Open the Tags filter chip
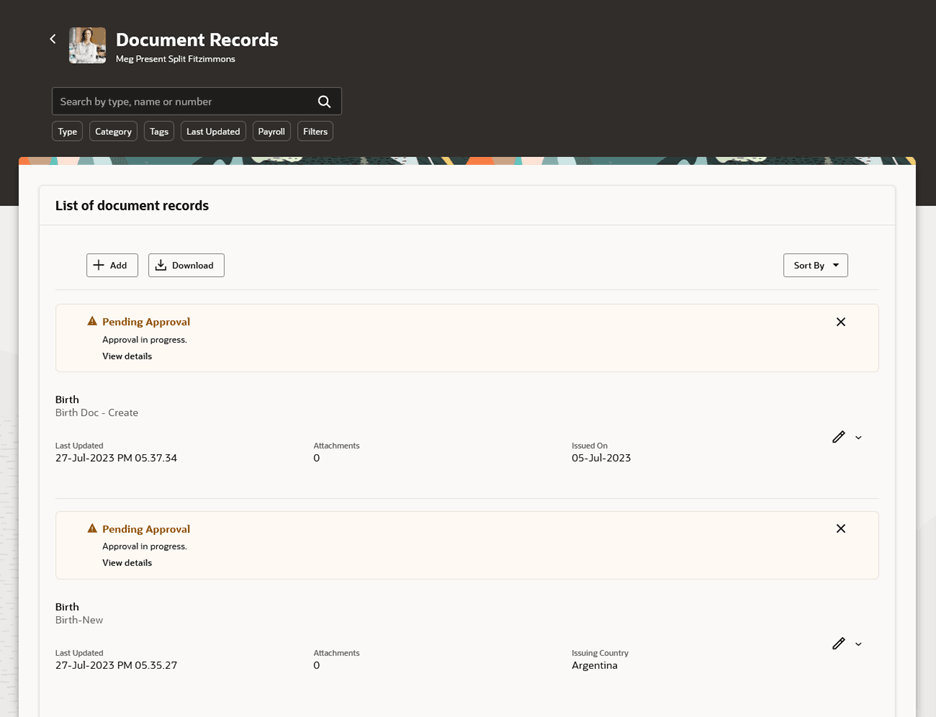The image size is (936, 717). pyautogui.click(x=159, y=131)
